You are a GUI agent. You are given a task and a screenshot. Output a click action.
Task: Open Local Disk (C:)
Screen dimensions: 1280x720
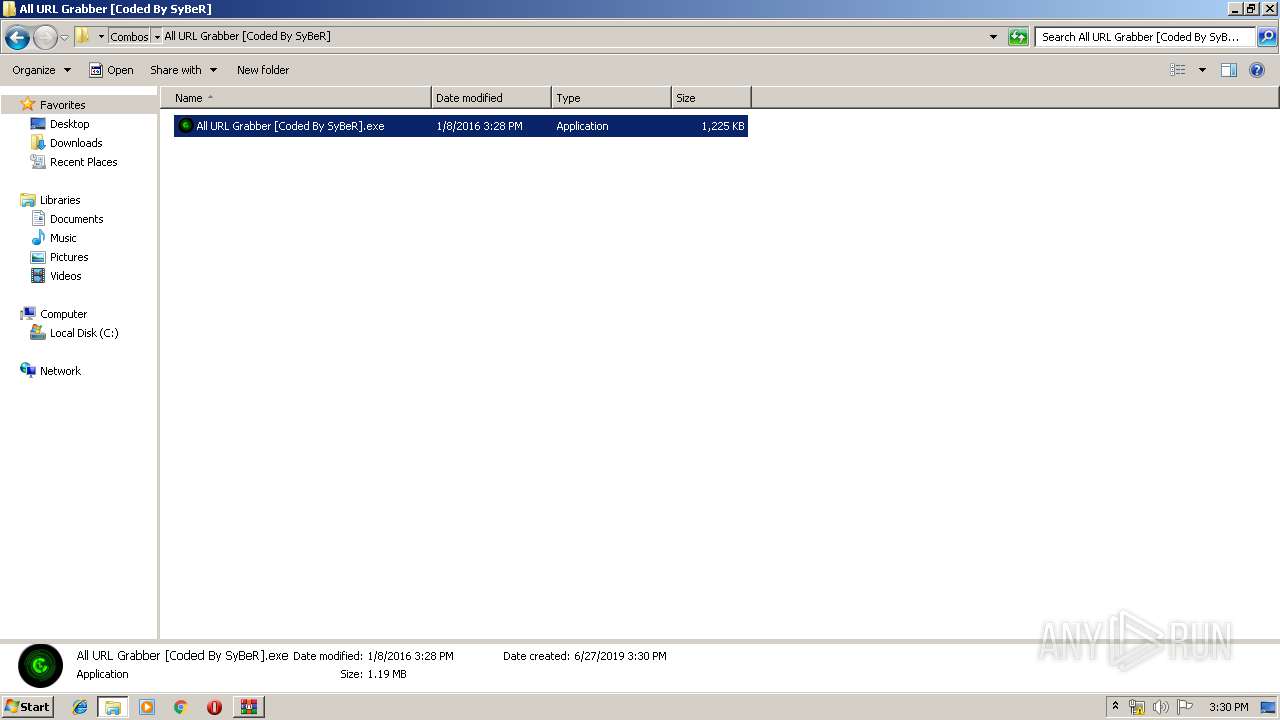coord(84,333)
